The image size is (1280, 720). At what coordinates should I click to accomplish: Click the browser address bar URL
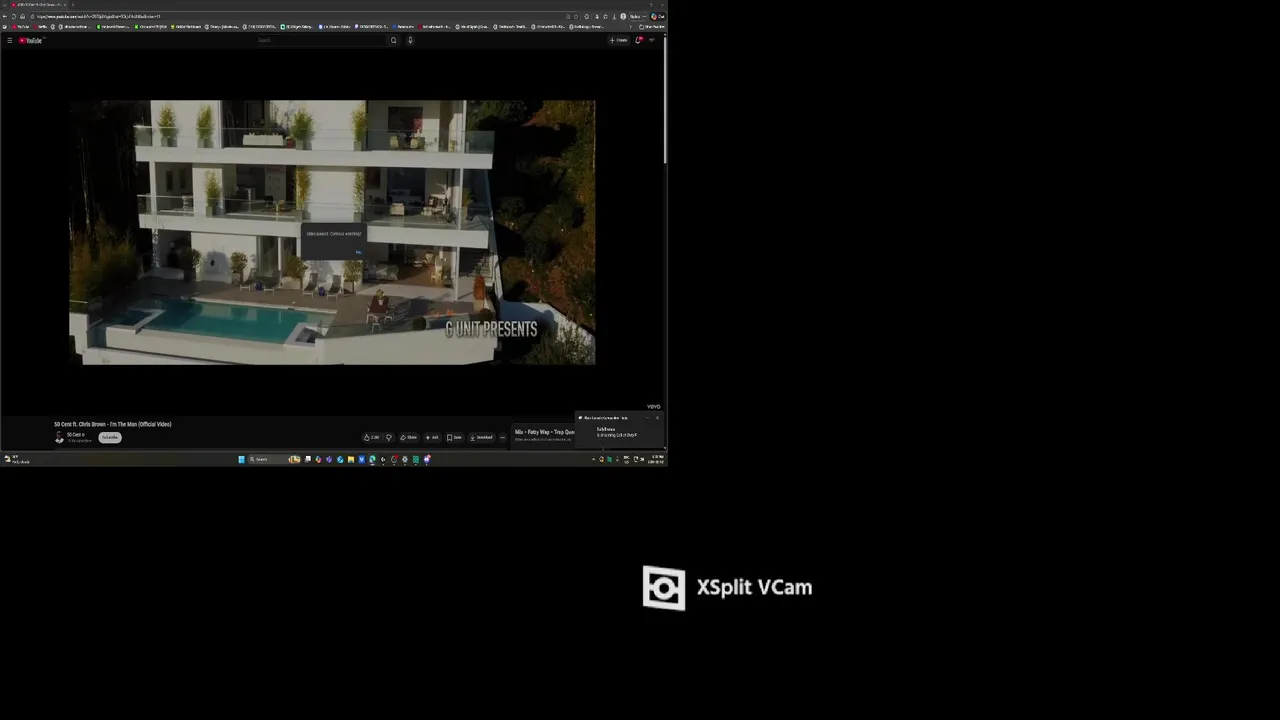[x=98, y=16]
